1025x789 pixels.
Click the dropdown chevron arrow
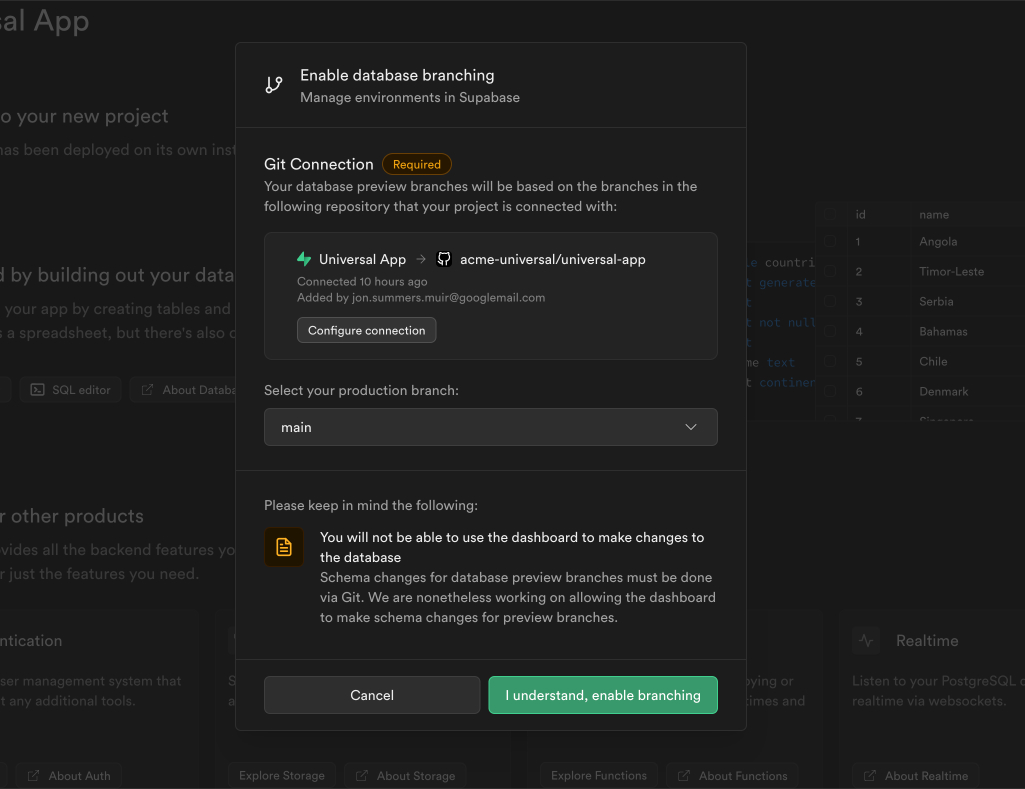click(x=691, y=427)
